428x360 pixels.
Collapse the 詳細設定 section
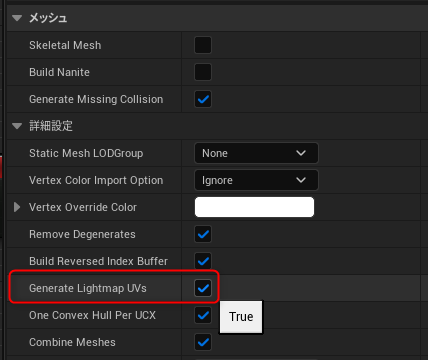click(17, 126)
